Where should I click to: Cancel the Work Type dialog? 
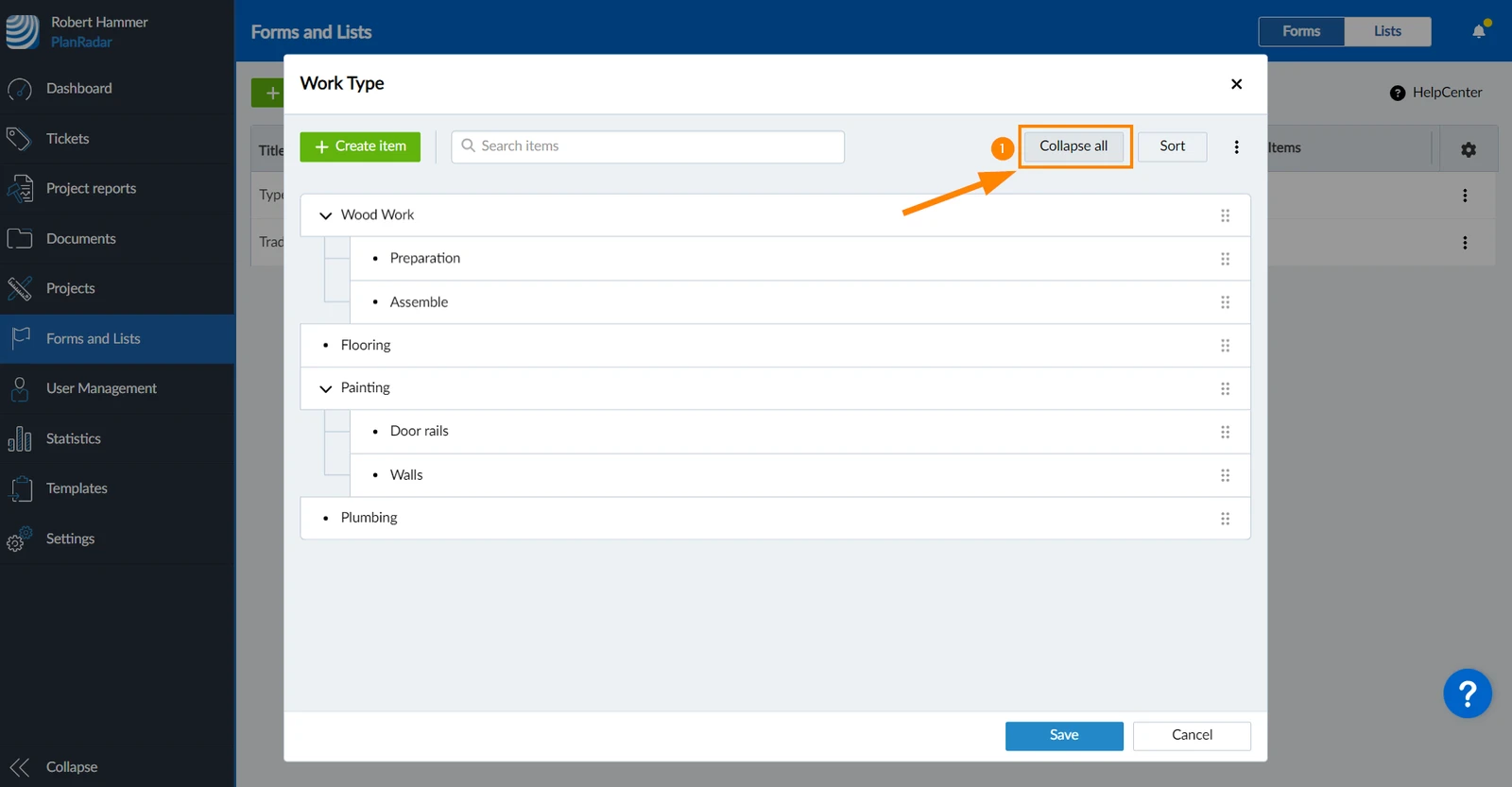pyautogui.click(x=1192, y=736)
